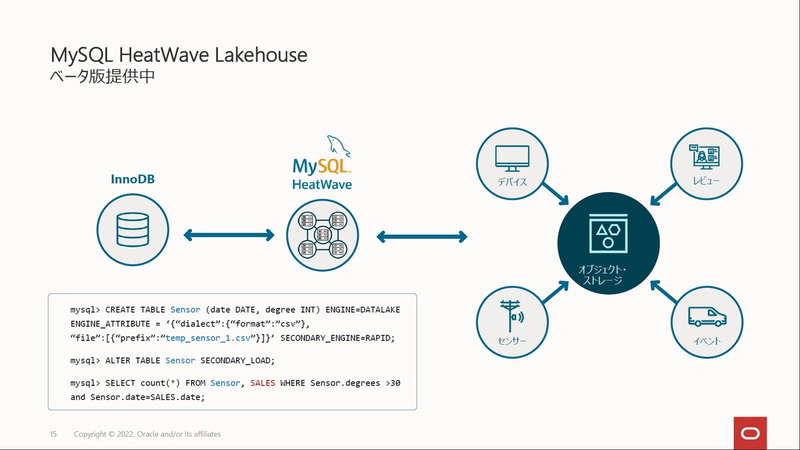The width and height of the screenshot is (800, 450).
Task: Click the "オブジェクト・ストレージ" label
Action: tap(603, 274)
